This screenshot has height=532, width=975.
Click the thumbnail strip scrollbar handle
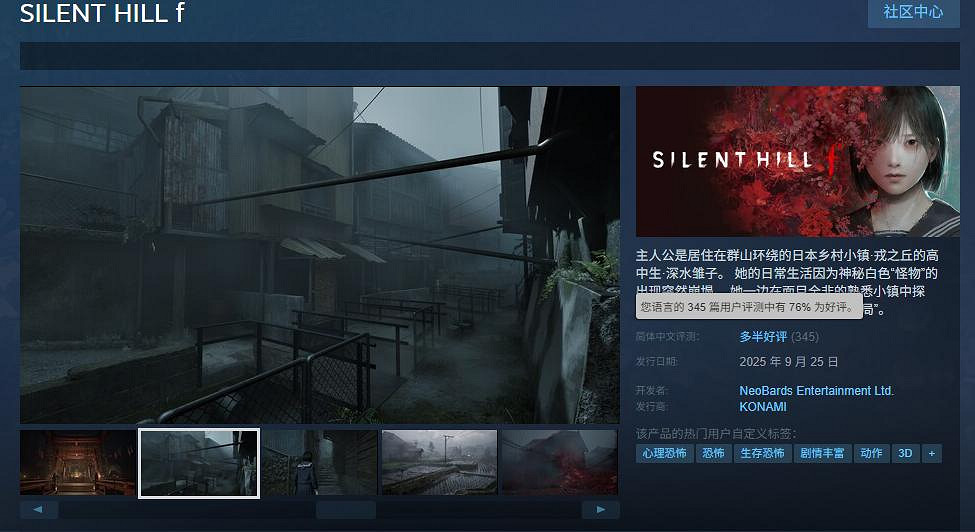346,510
